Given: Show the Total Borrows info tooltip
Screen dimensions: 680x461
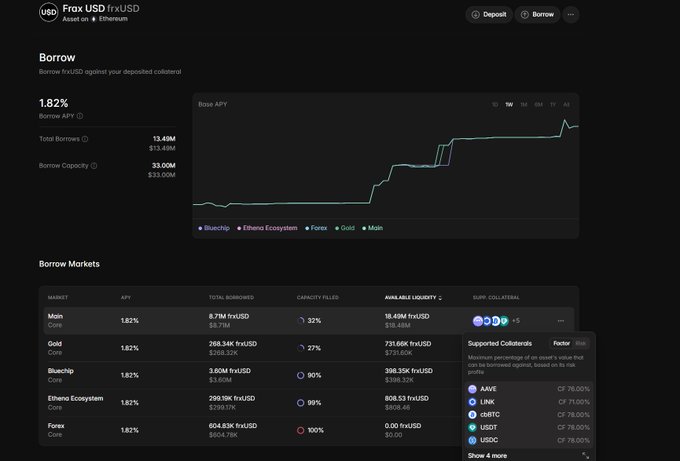Looking at the screenshot, I should tap(85, 139).
